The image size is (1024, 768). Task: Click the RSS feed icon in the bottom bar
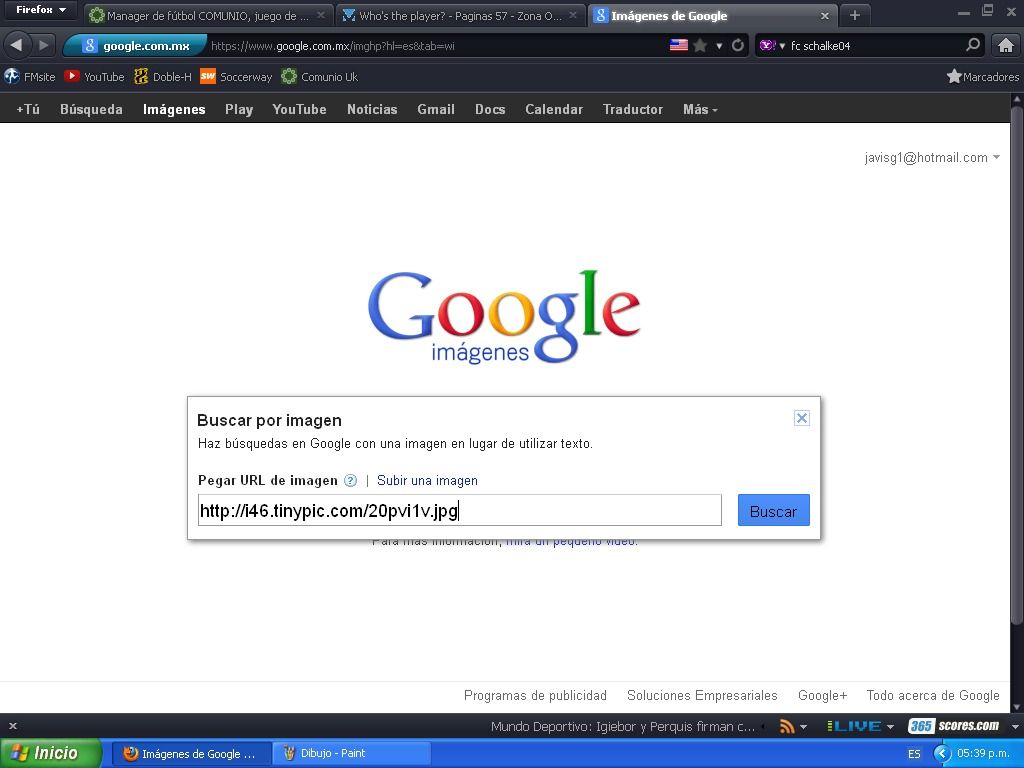(787, 726)
